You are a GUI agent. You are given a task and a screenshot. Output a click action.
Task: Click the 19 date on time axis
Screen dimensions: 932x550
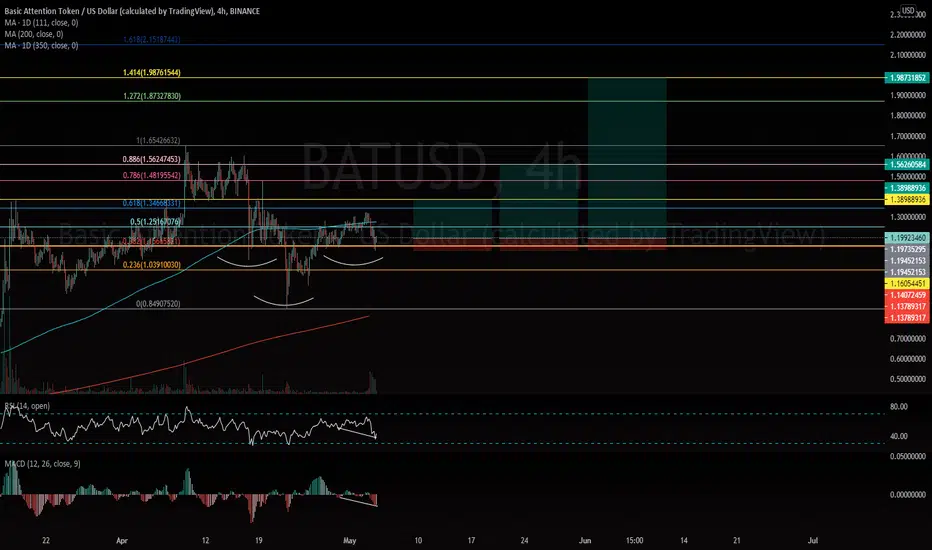pyautogui.click(x=259, y=540)
